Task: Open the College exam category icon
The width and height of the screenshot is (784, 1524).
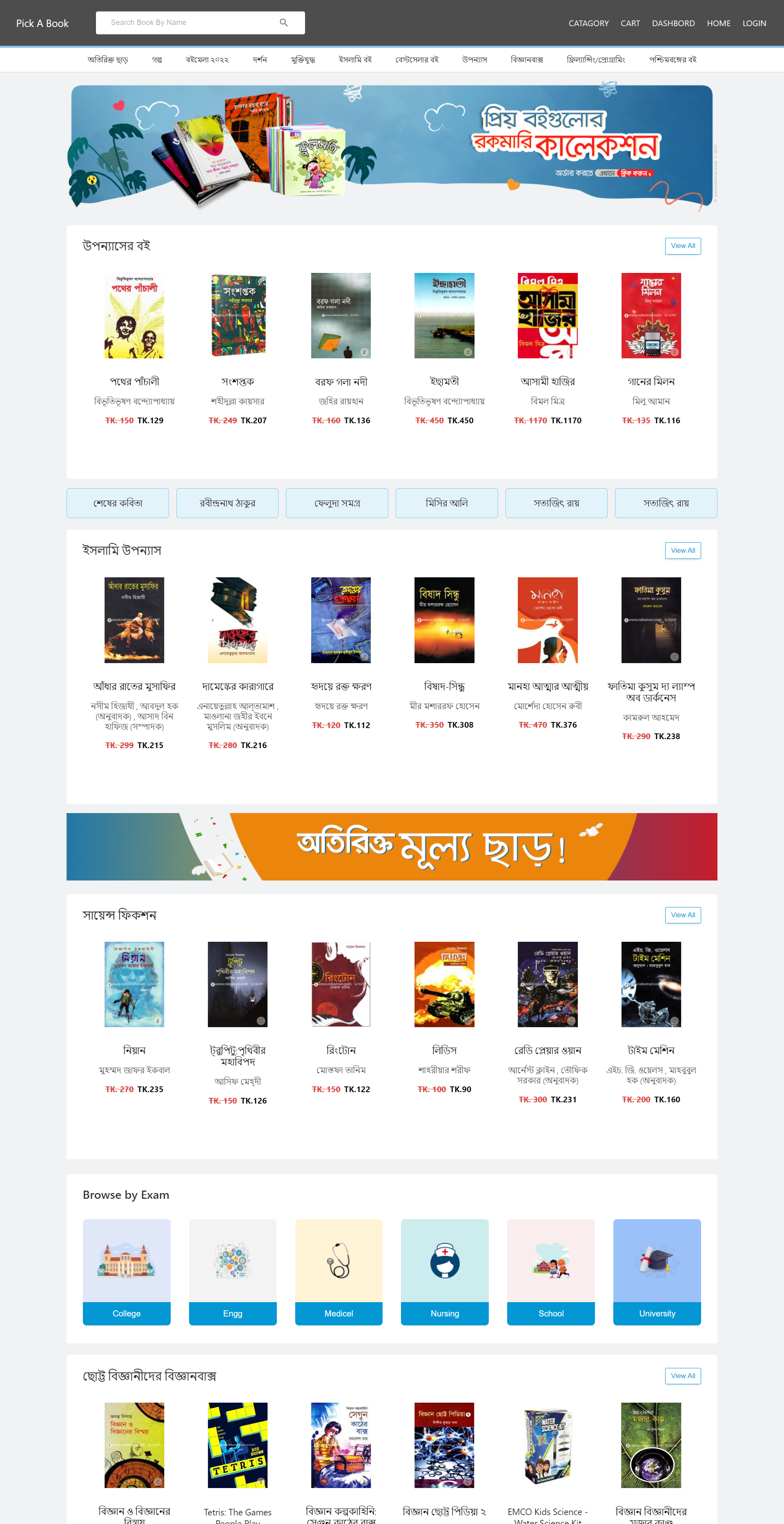Action: point(127,1260)
